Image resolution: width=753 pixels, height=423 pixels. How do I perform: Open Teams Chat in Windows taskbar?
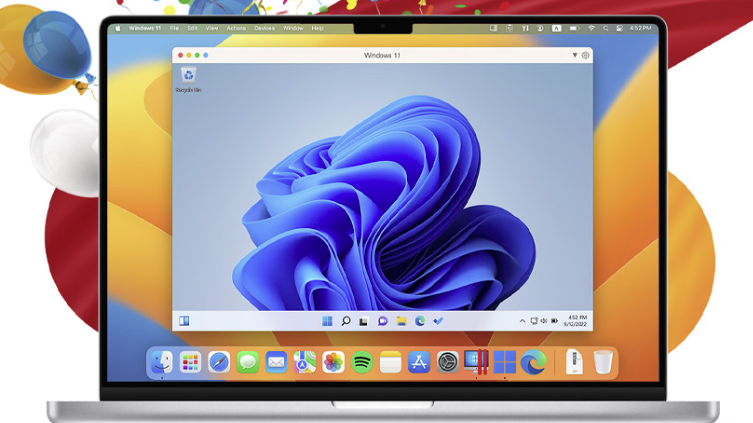(x=382, y=321)
